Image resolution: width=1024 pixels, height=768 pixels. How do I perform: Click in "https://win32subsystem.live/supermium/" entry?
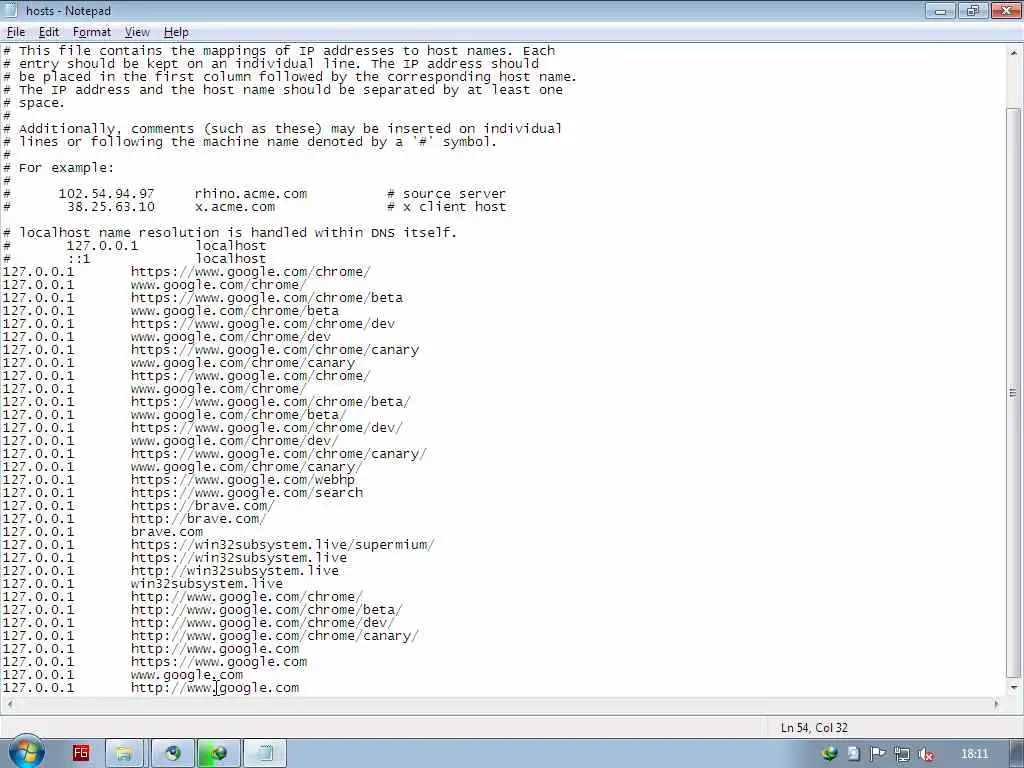click(283, 545)
